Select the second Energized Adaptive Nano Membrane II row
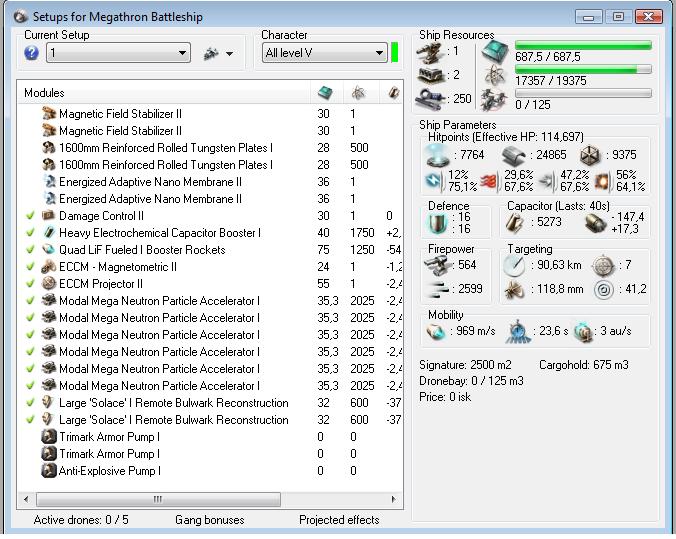The width and height of the screenshot is (676, 539). (x=210, y=199)
